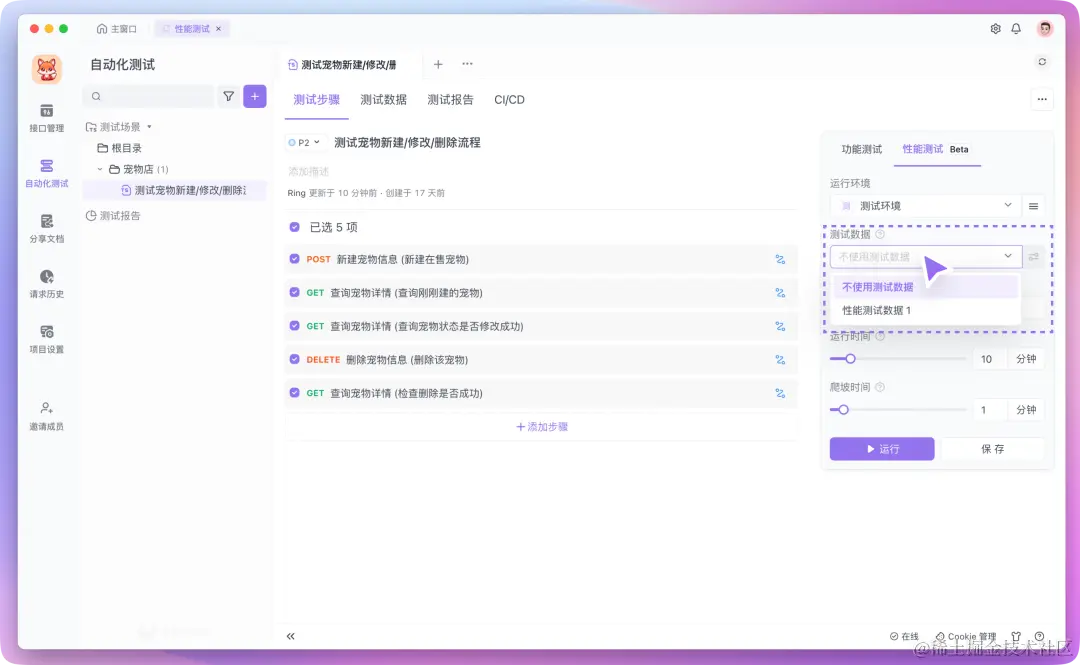Screen dimensions: 1080x665
Task: Click help question mark in status bar
Action: (x=1039, y=636)
